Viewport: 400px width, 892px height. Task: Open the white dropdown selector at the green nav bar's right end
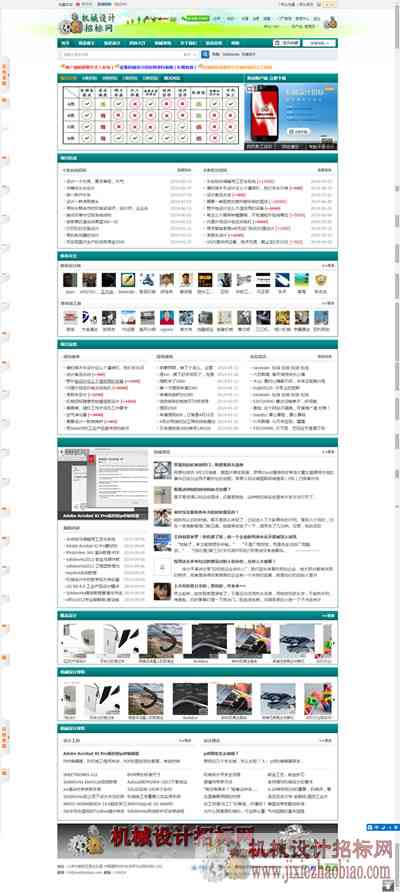coord(319,43)
